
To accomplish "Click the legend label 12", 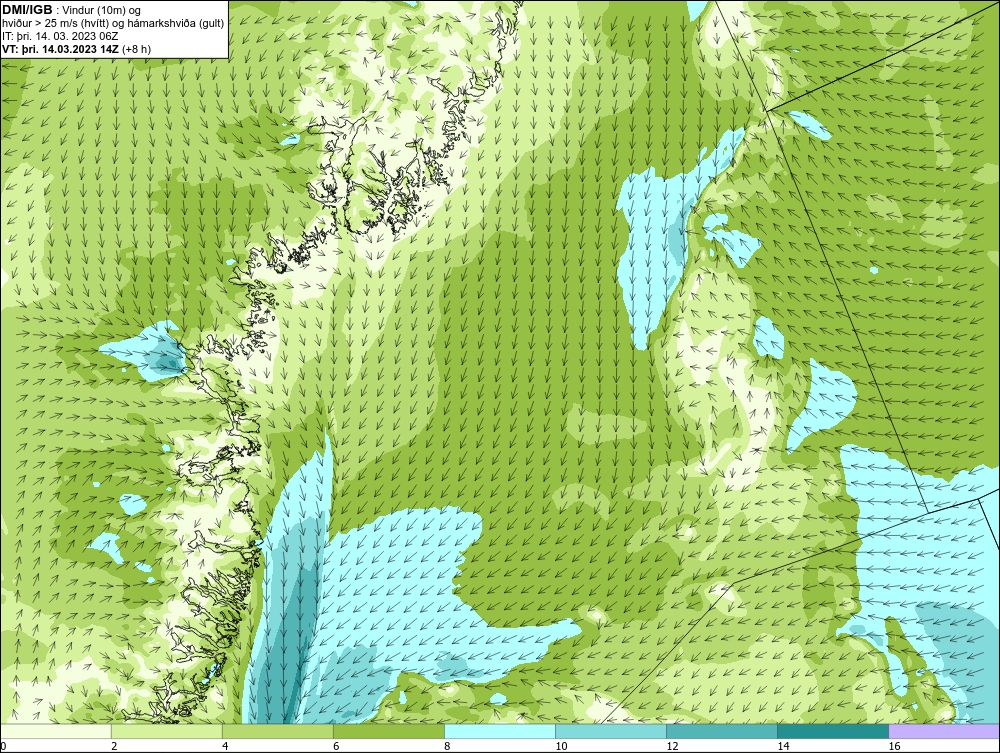I will [x=672, y=746].
